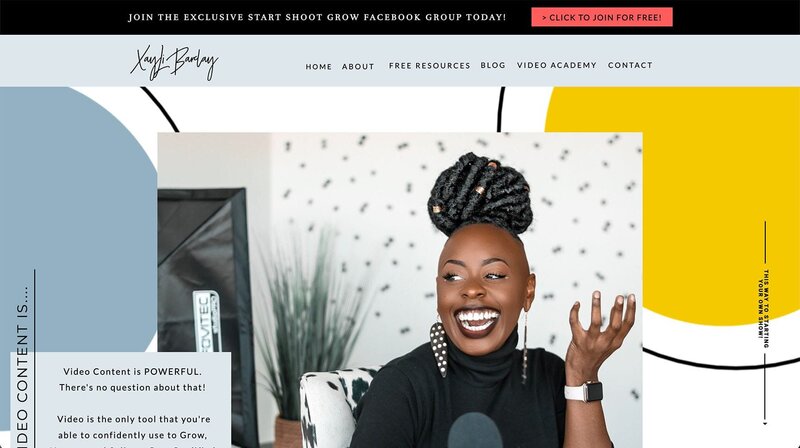This screenshot has width=800, height=448.
Task: Open the Free Resources menu item
Action: click(429, 66)
